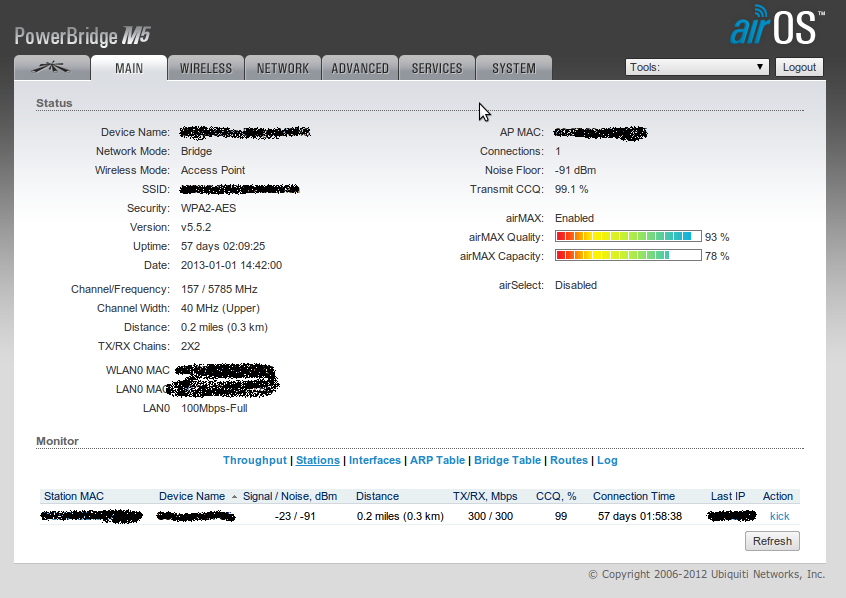Screen dimensions: 846x598
Task: View the Bridge Table
Action: 508,460
